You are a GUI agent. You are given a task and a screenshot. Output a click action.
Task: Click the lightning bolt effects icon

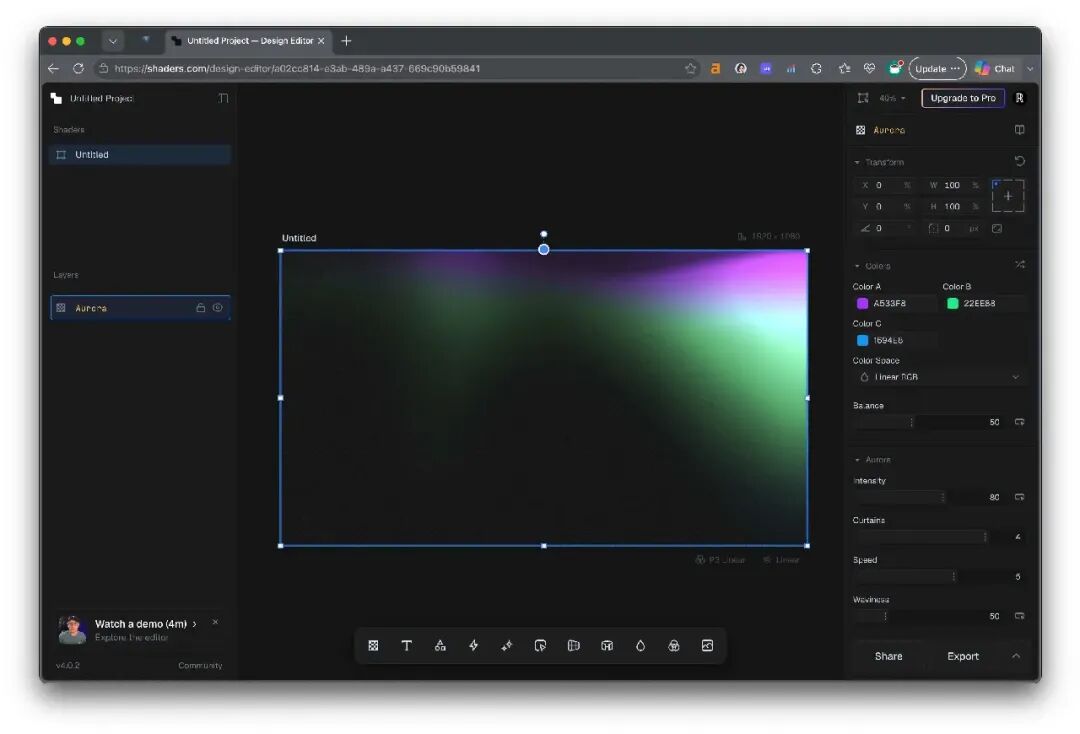tap(473, 645)
